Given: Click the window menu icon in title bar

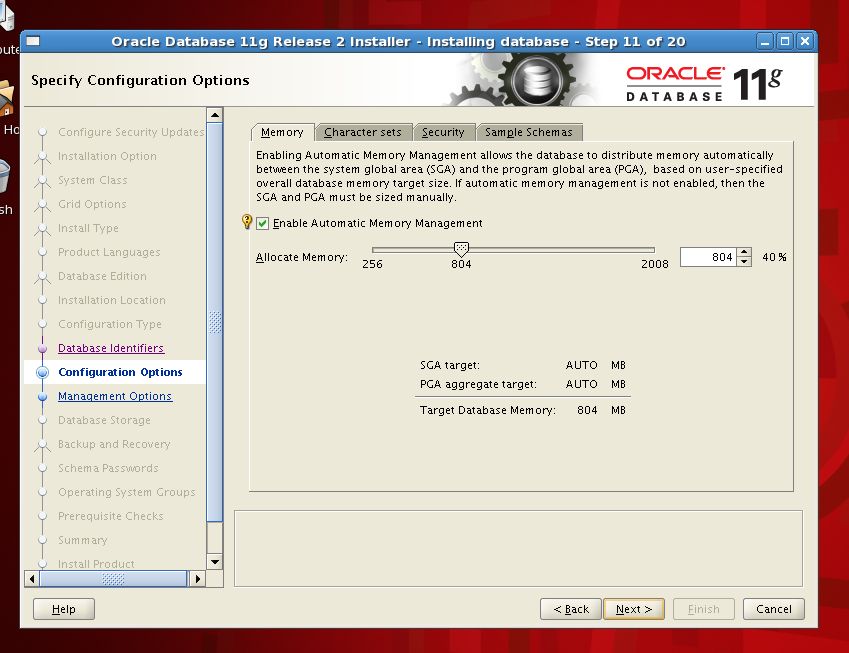Looking at the screenshot, I should point(32,42).
